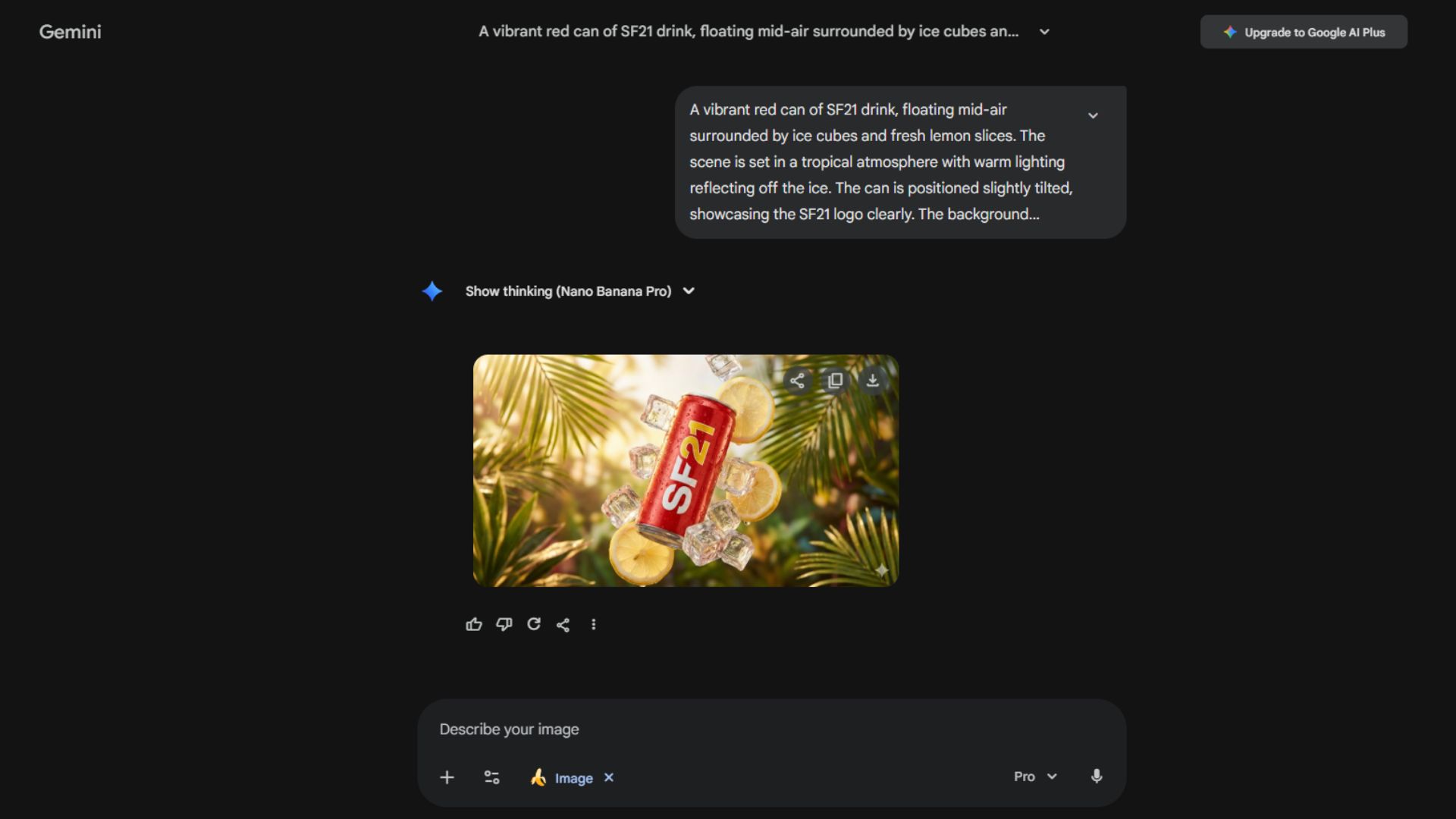1456x819 pixels.
Task: Toggle the Image banana tool chip
Action: pos(562,778)
